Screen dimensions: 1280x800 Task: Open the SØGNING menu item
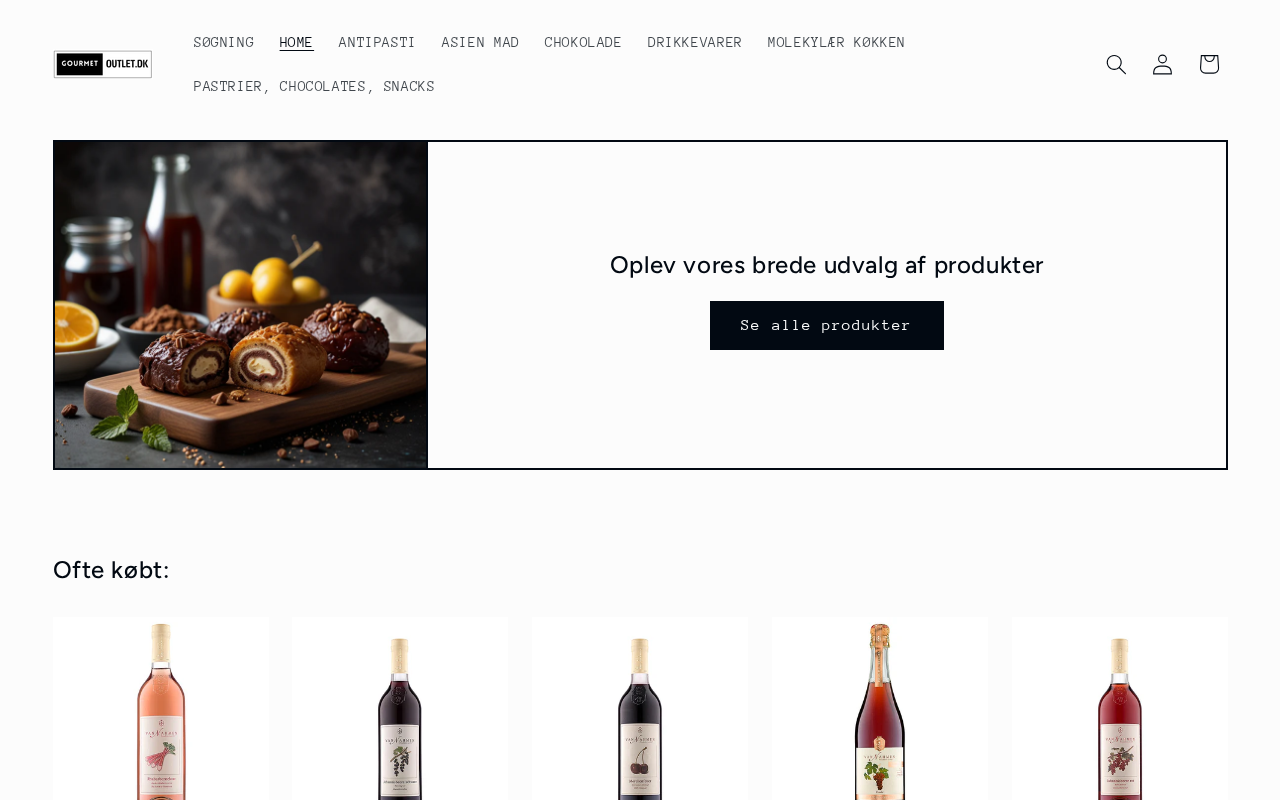(x=224, y=42)
